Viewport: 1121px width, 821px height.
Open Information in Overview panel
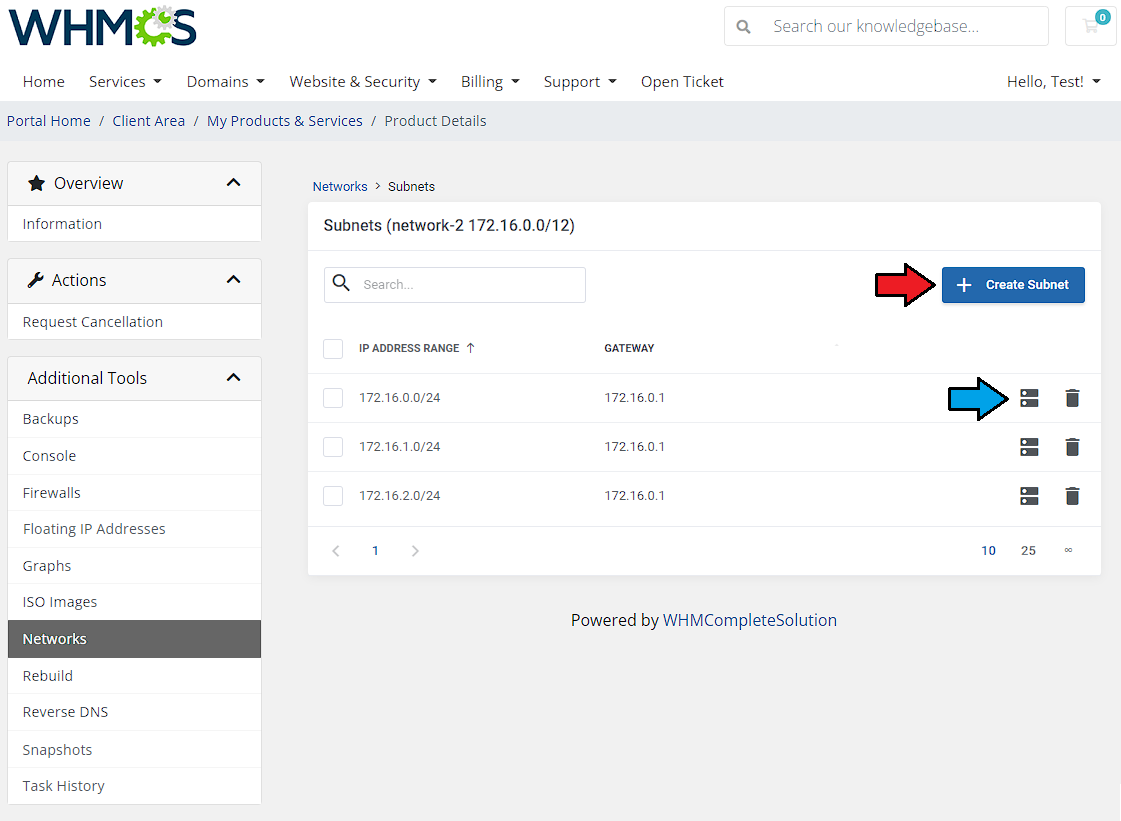click(134, 224)
